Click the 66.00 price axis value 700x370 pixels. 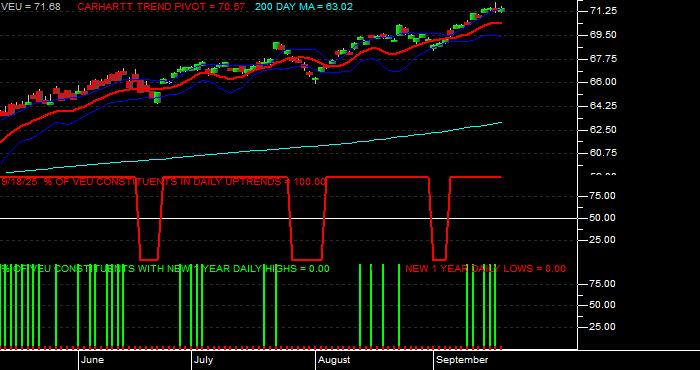pos(603,82)
